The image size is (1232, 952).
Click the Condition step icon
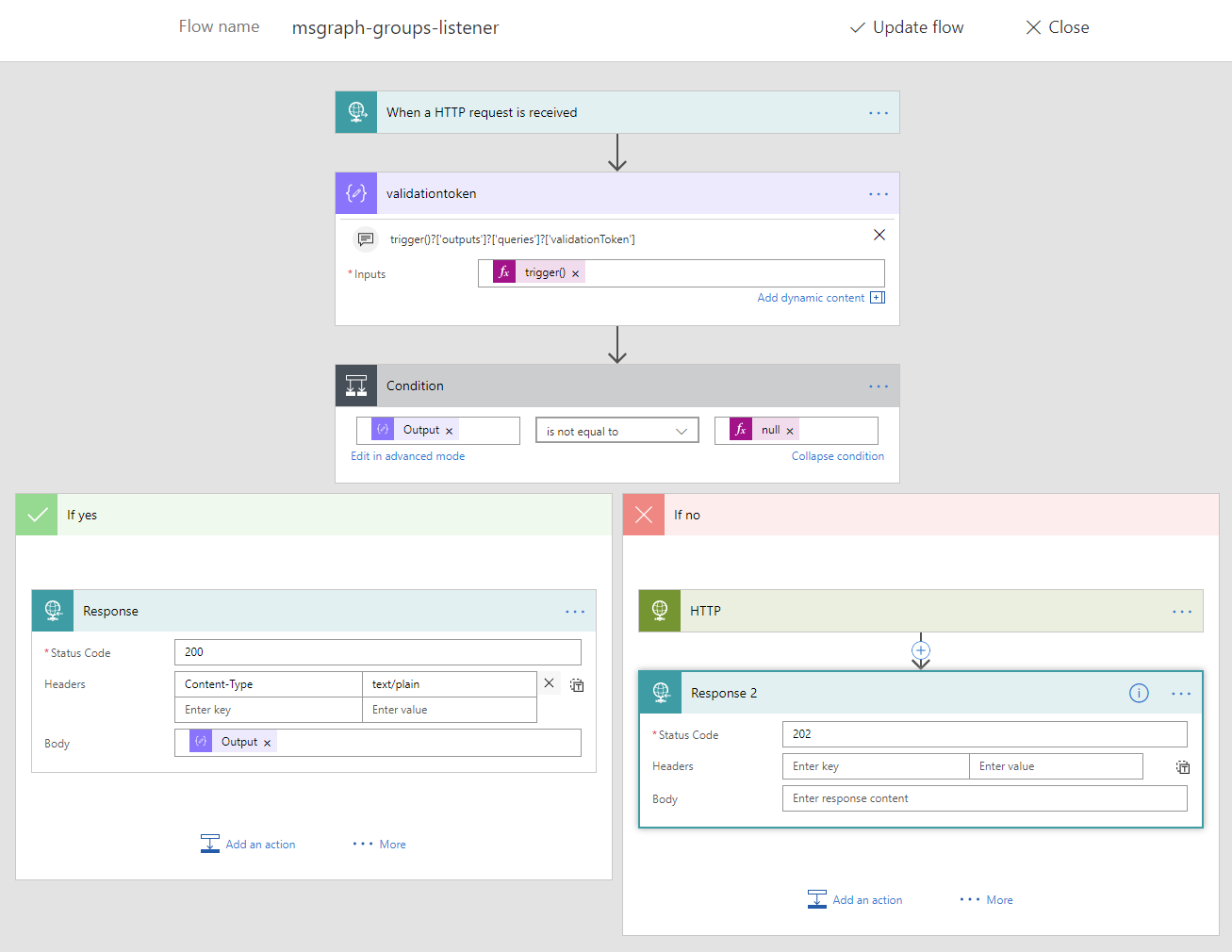(x=356, y=386)
